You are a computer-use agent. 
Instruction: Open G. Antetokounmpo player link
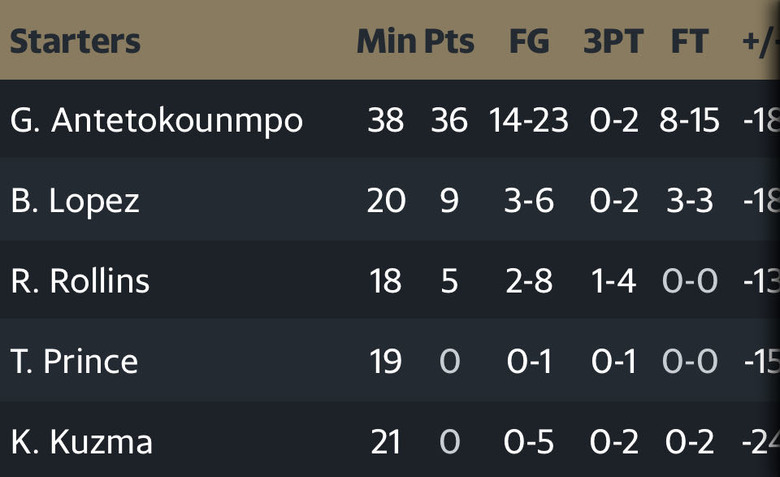click(x=157, y=121)
